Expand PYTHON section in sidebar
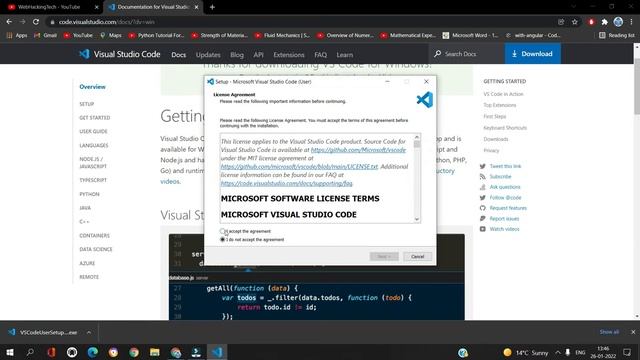The image size is (640, 360). tap(89, 194)
